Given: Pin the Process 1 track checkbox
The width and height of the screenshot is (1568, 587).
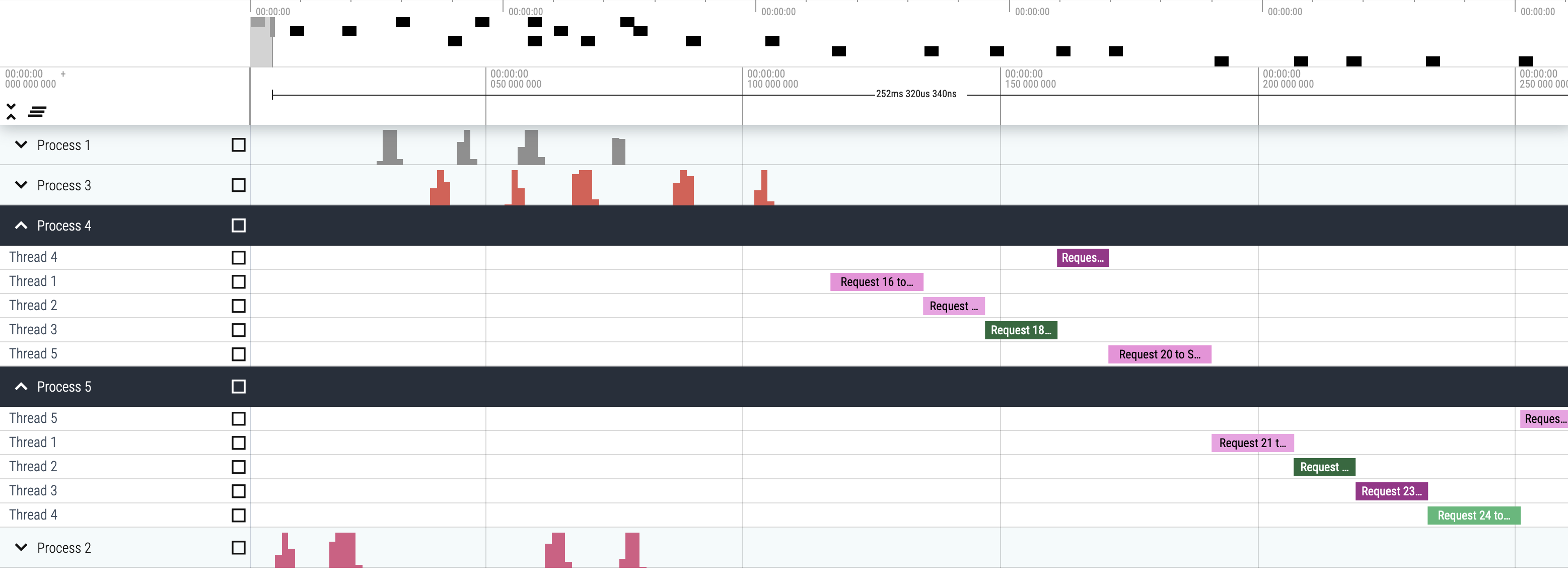Looking at the screenshot, I should point(239,145).
